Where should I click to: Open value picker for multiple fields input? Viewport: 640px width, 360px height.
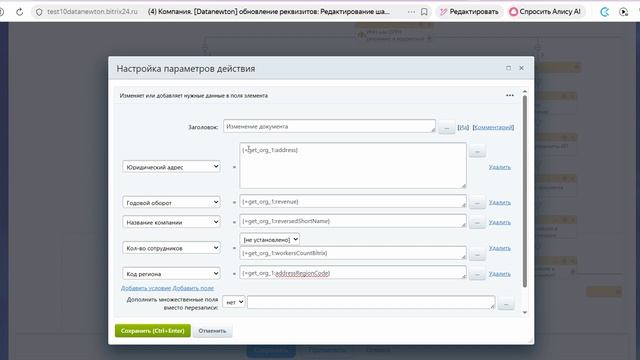pyautogui.click(x=506, y=304)
